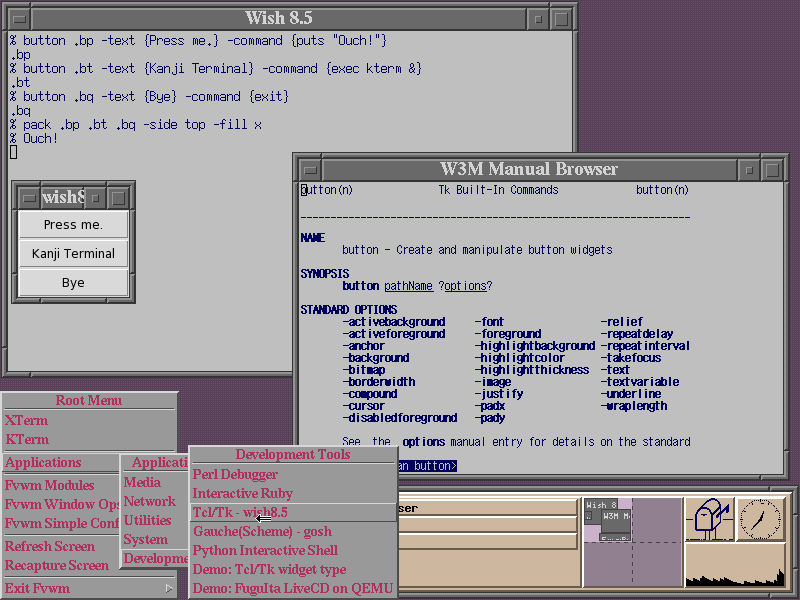Launch Python Interactive Shell menu entry

click(265, 550)
